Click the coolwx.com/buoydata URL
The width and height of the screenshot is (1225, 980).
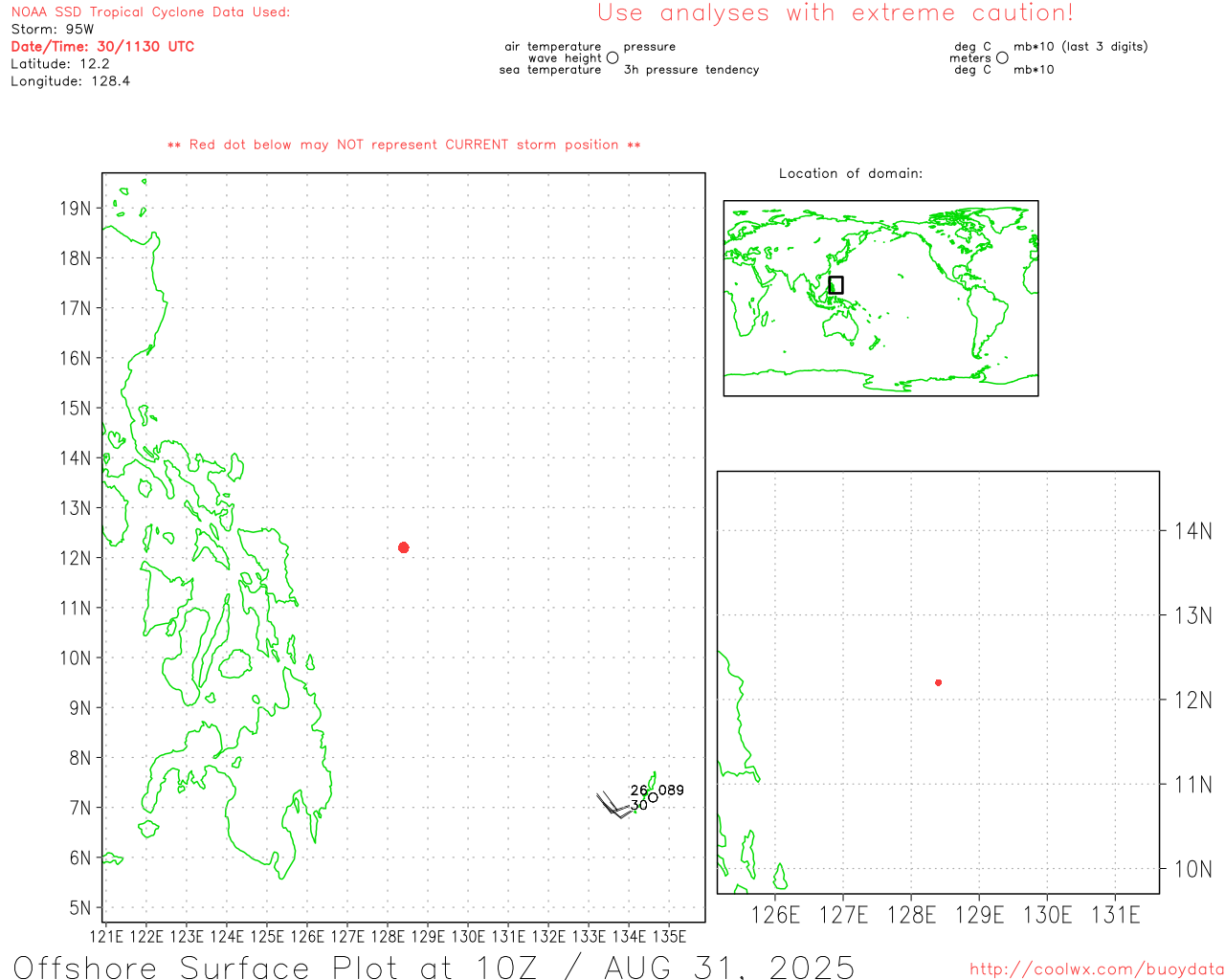click(1097, 969)
